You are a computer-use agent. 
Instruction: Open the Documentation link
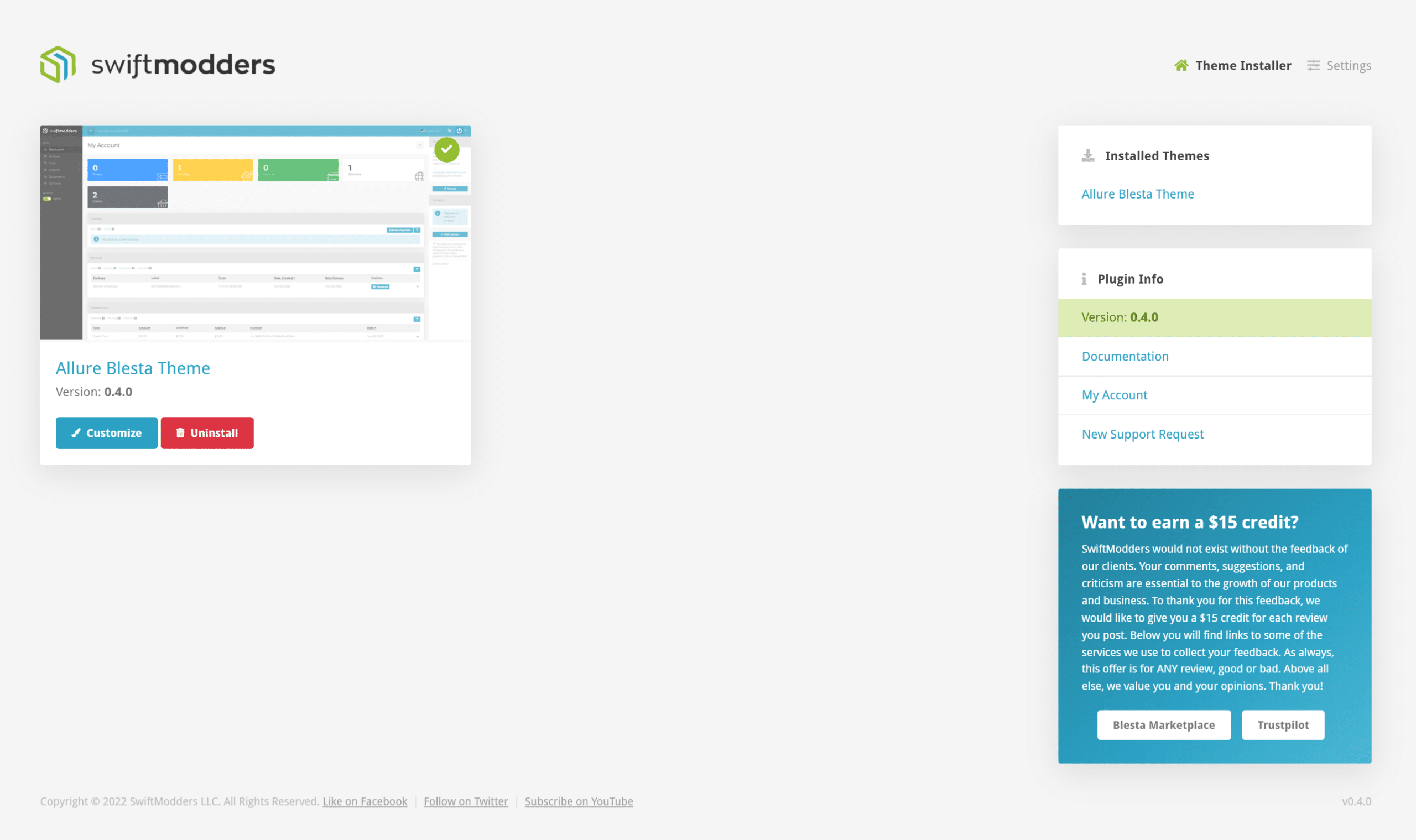pos(1125,356)
